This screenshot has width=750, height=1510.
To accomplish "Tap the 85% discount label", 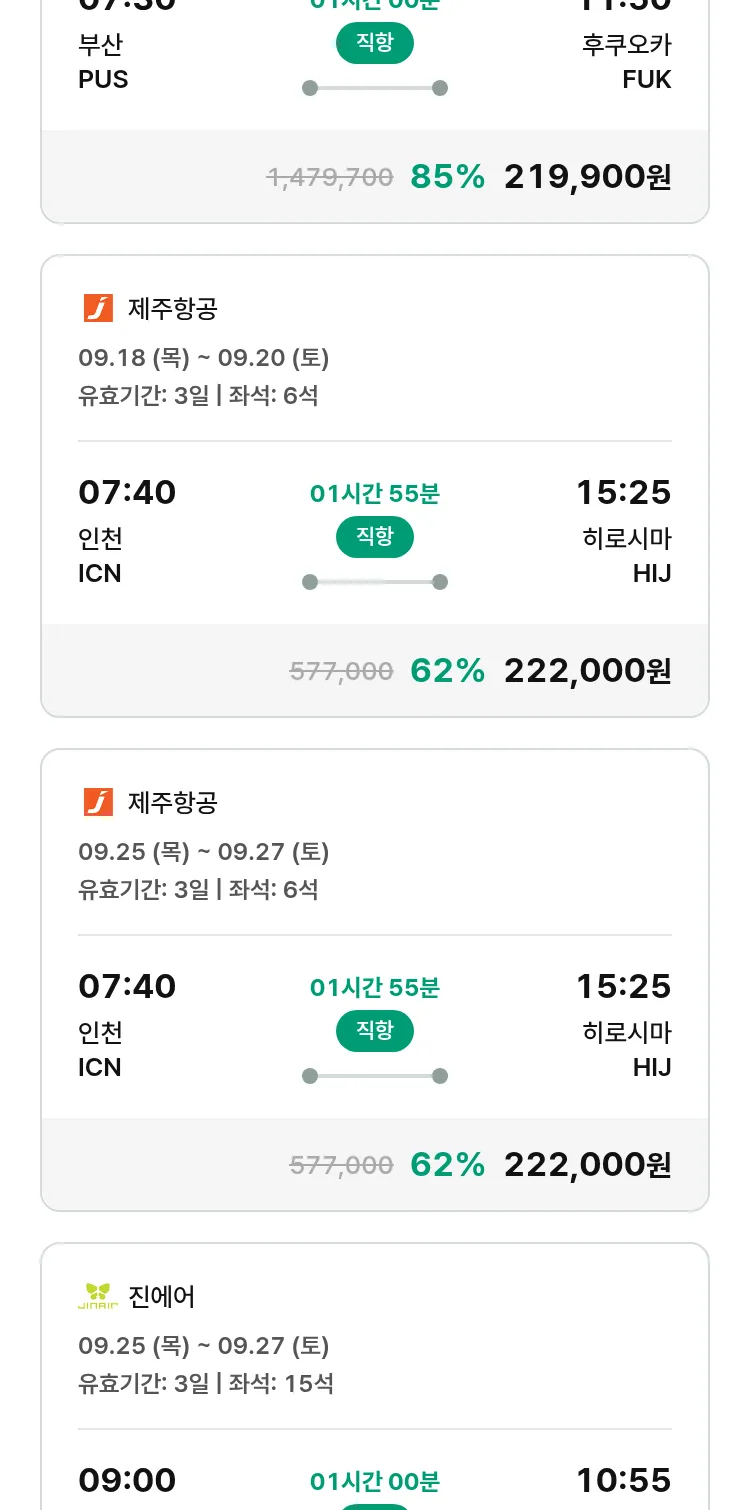I will point(447,177).
